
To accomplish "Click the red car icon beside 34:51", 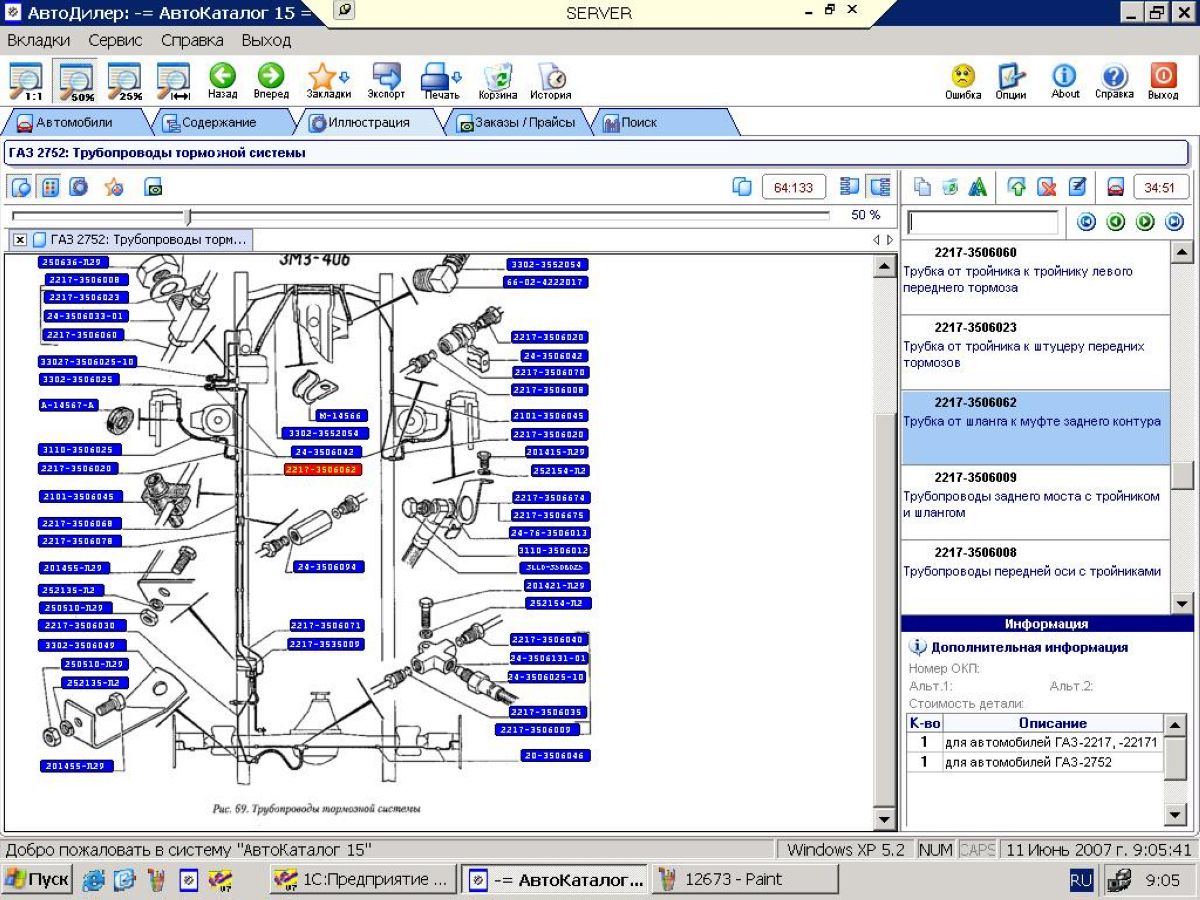I will (1116, 187).
